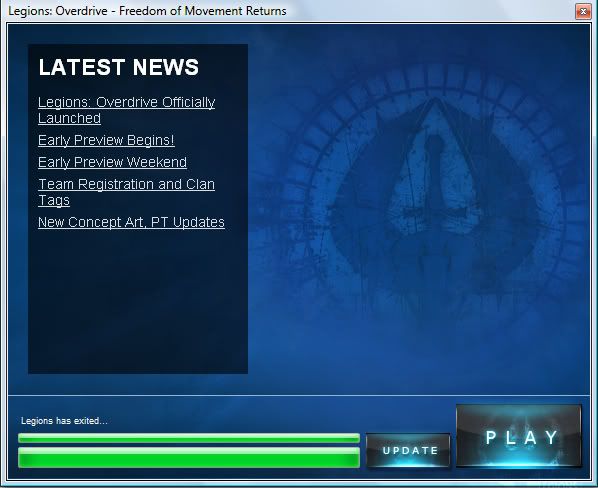
Task: Open the Early Preview Begins! news link
Action: pyautogui.click(x=106, y=140)
